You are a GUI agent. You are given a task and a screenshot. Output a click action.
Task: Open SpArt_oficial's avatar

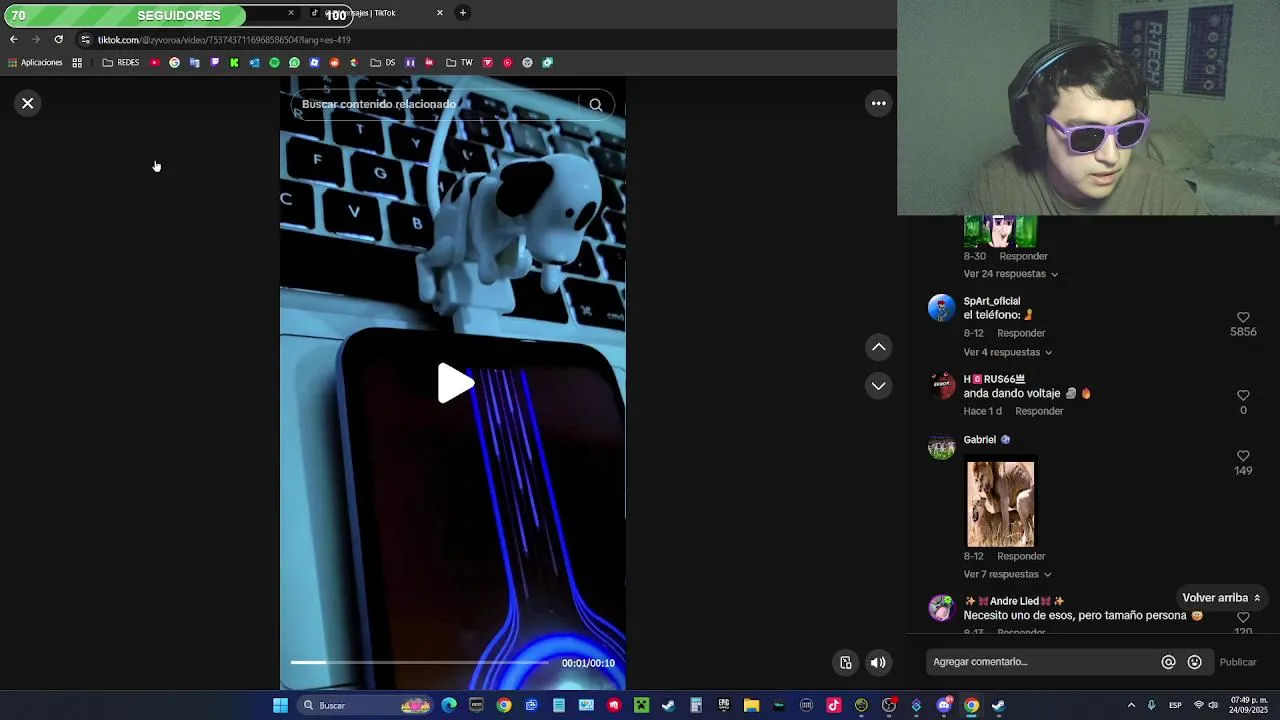tap(941, 307)
